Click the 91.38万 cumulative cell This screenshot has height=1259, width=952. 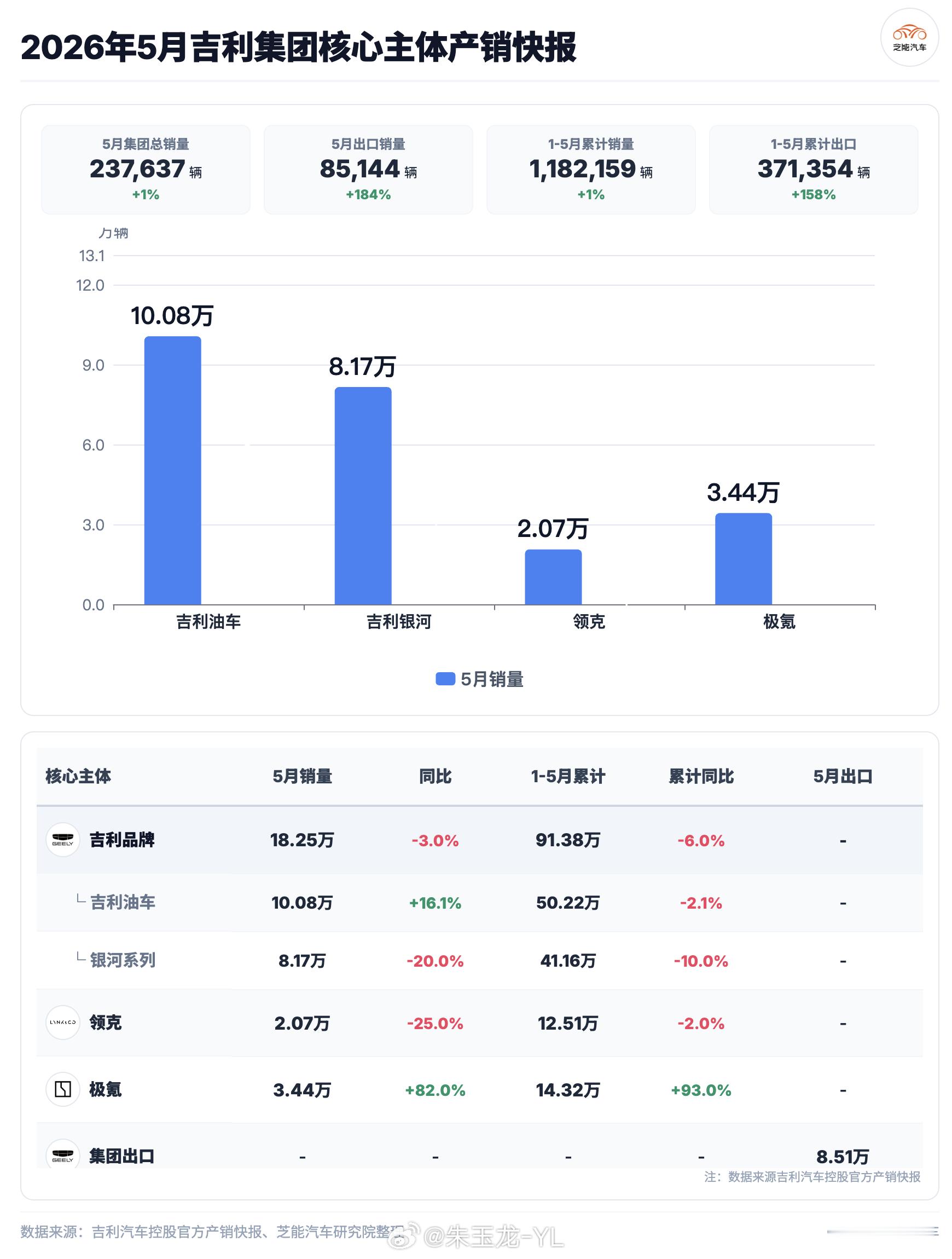pyautogui.click(x=568, y=840)
